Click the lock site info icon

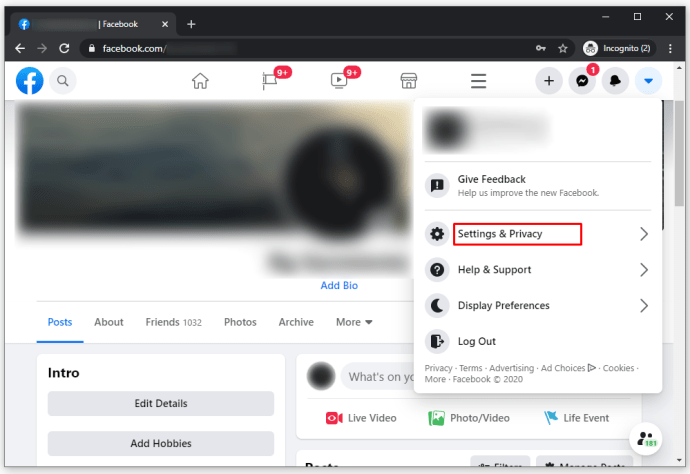click(92, 48)
